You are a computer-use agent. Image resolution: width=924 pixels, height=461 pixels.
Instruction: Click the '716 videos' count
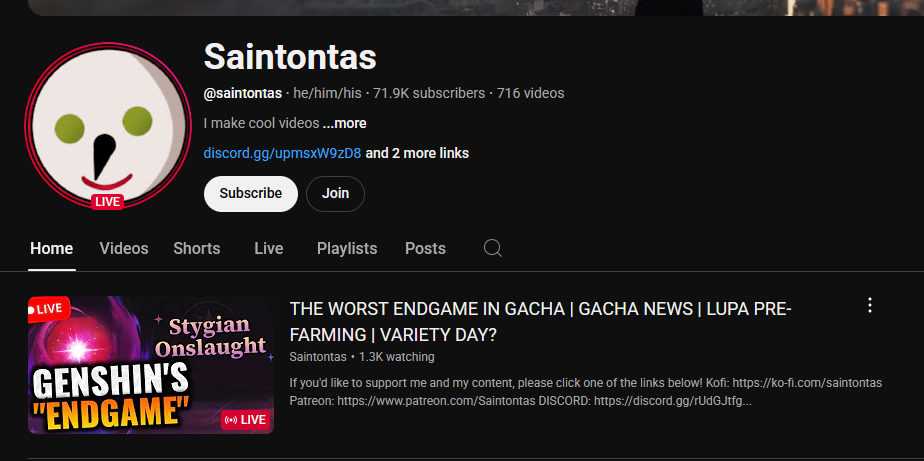point(530,93)
